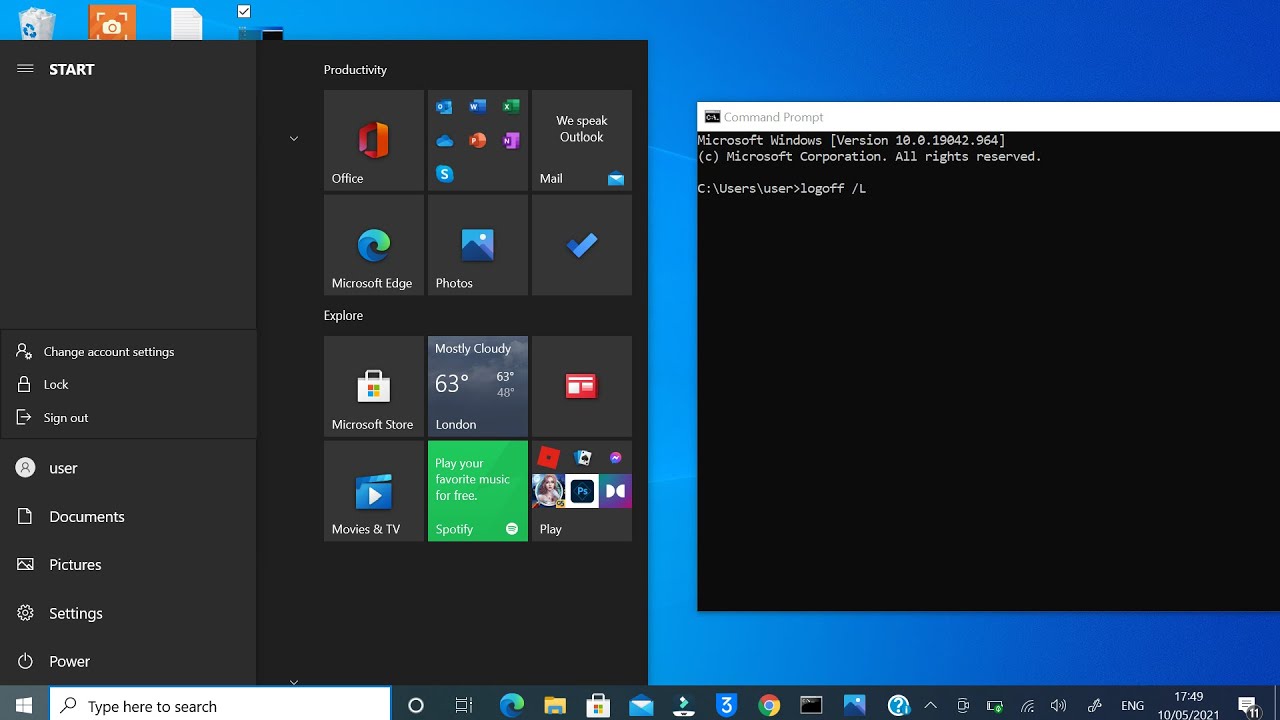The width and height of the screenshot is (1280, 720).
Task: Click the ENG language indicator
Action: 1132,706
